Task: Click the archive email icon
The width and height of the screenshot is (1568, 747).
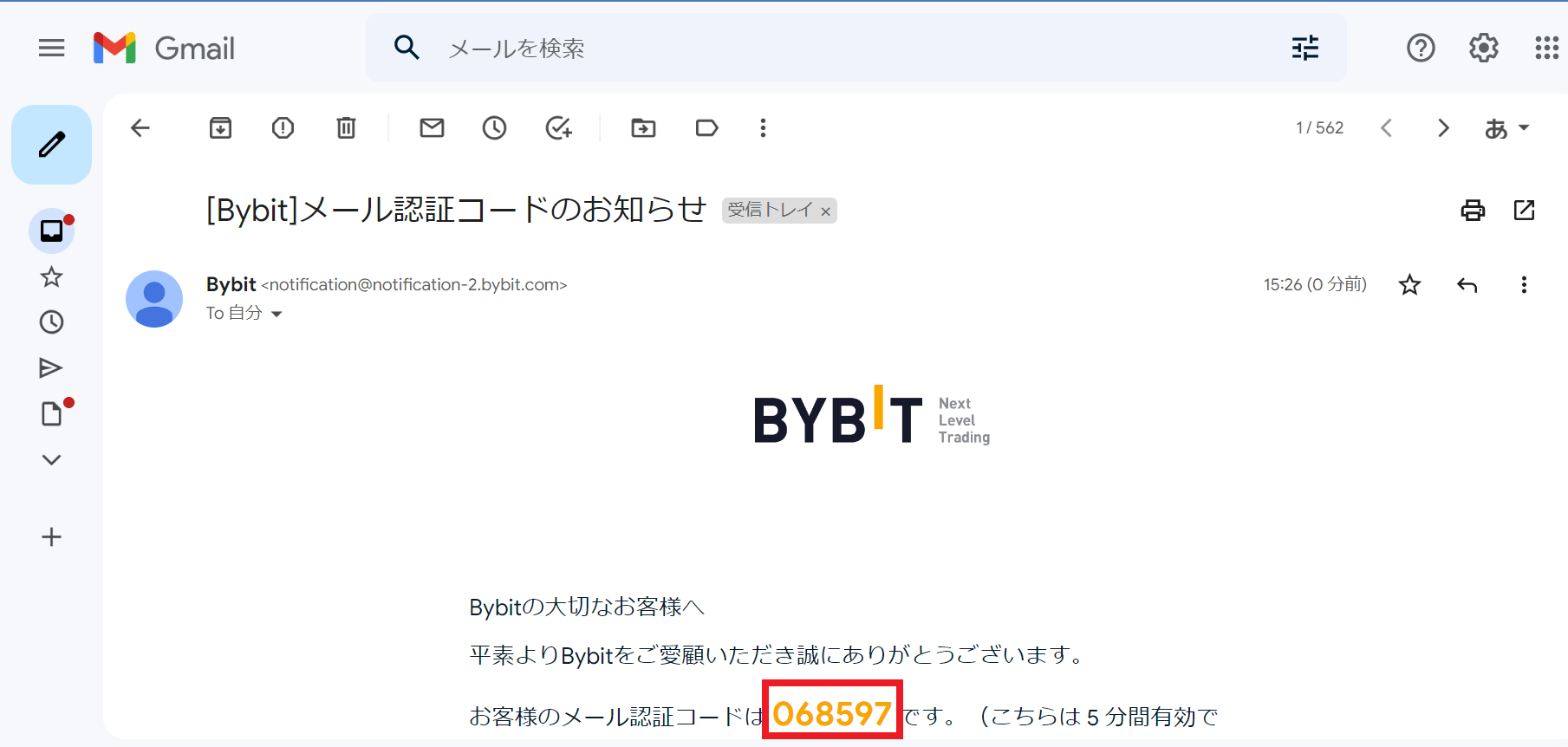Action: click(220, 128)
